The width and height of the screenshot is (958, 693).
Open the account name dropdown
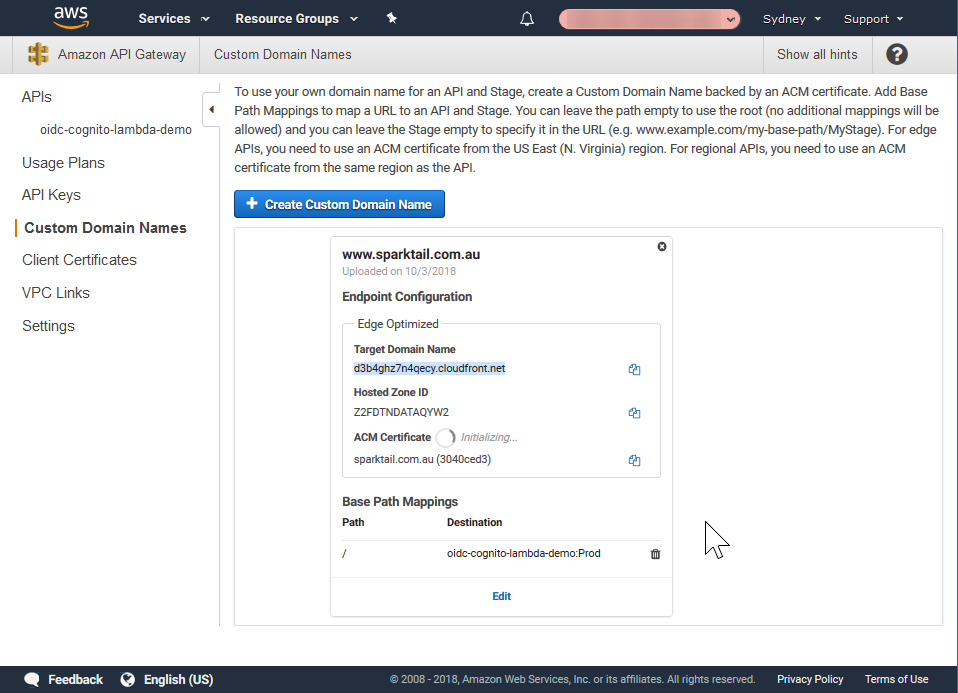tap(648, 18)
